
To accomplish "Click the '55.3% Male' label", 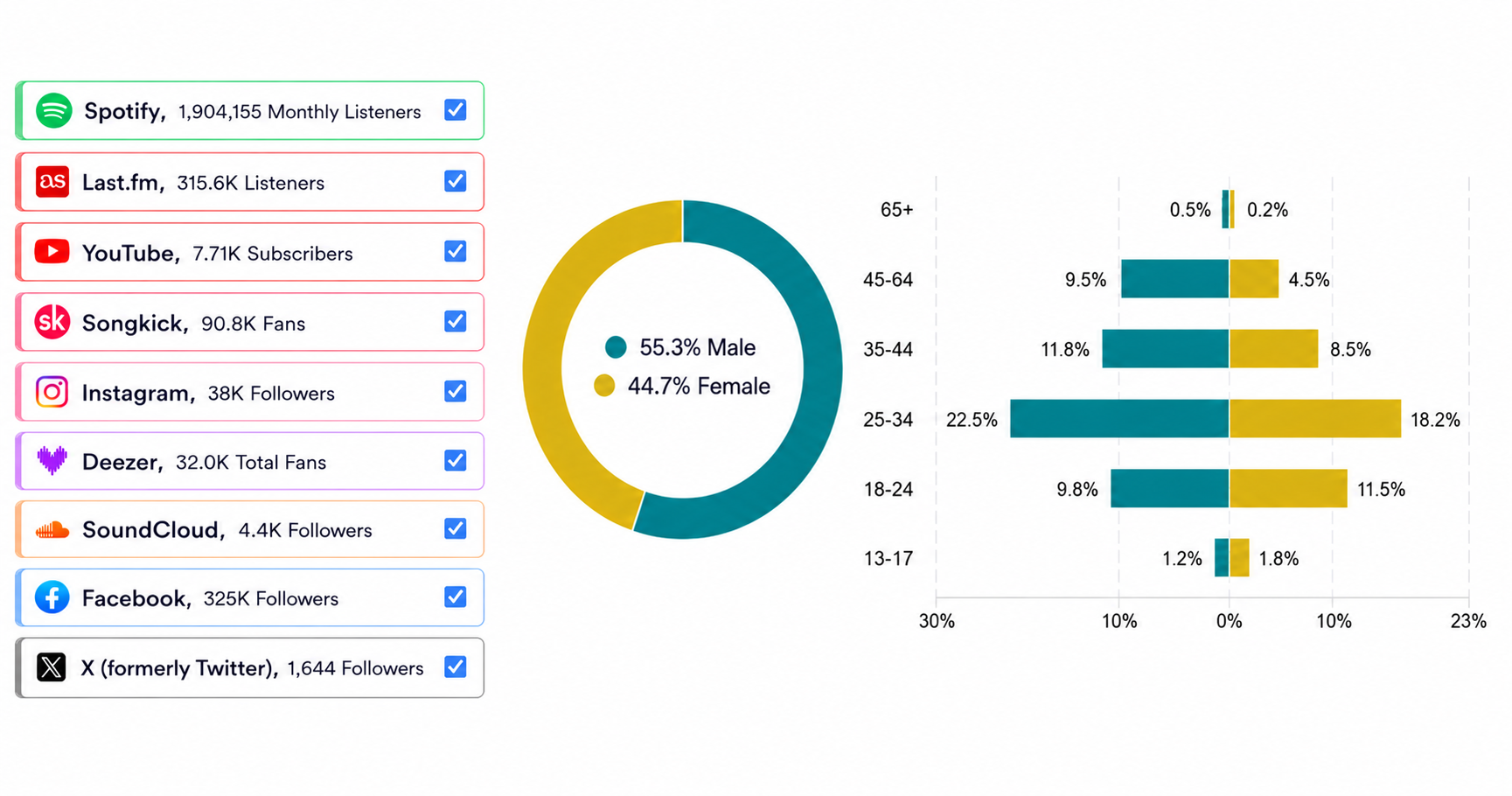I will point(698,348).
